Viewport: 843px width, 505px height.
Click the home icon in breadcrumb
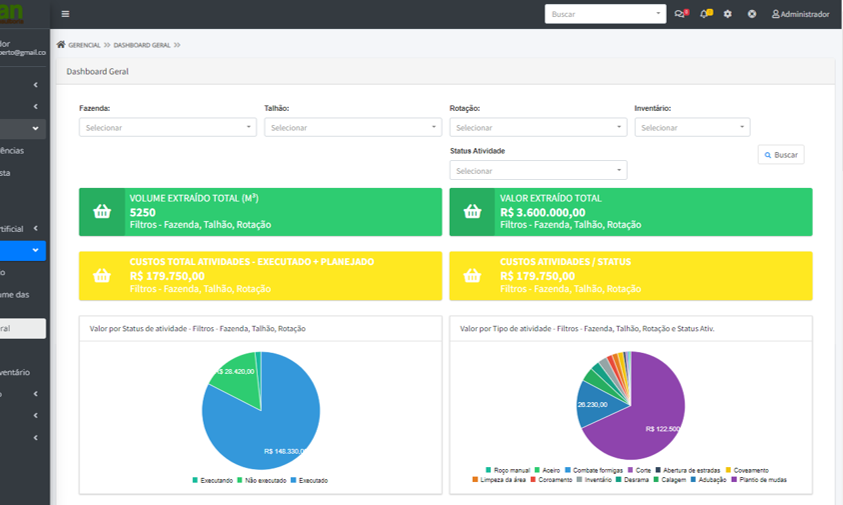pyautogui.click(x=61, y=45)
